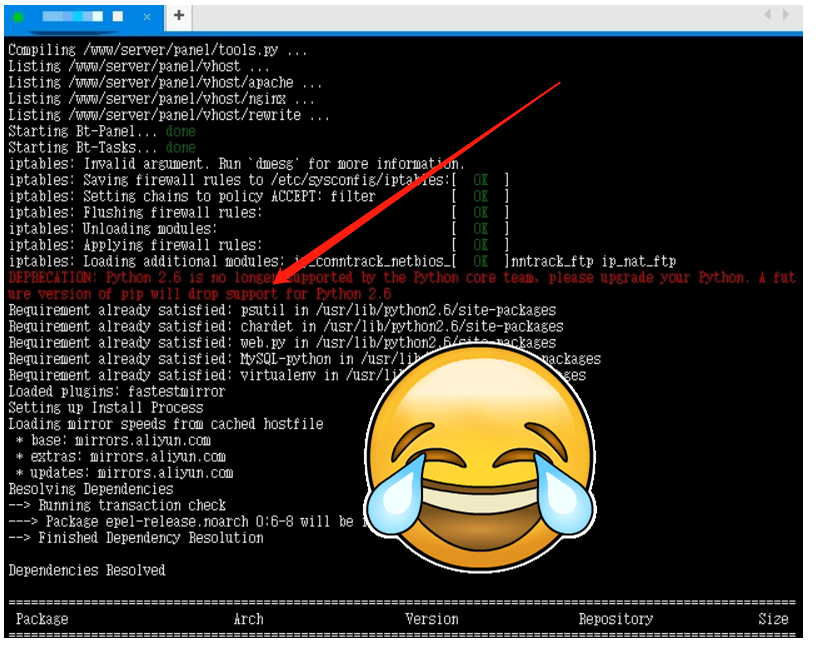Screen dimensions: 823x652
Task: Click the Package epel-release.noarch line
Action: tap(188, 522)
